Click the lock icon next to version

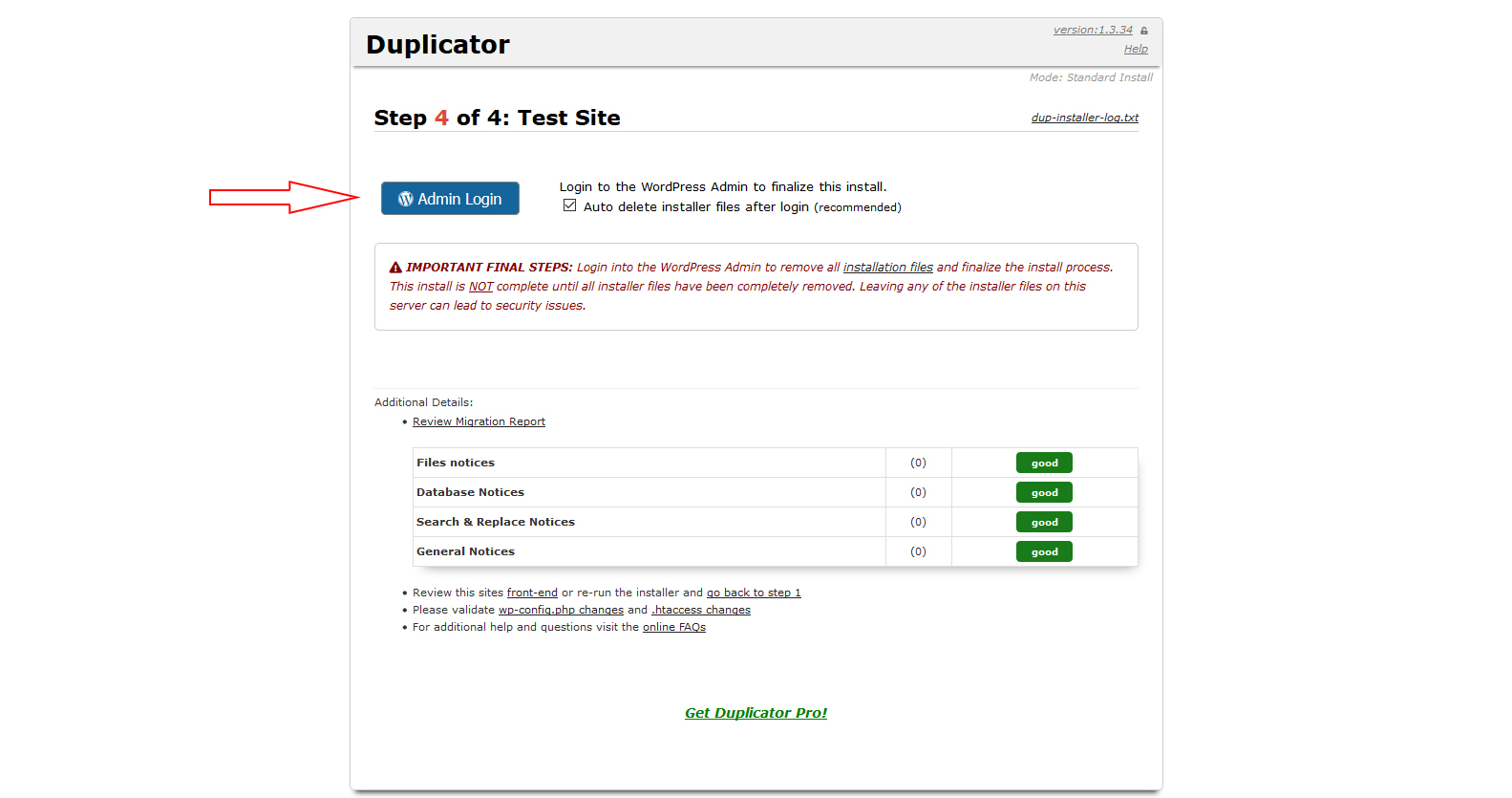[1144, 31]
